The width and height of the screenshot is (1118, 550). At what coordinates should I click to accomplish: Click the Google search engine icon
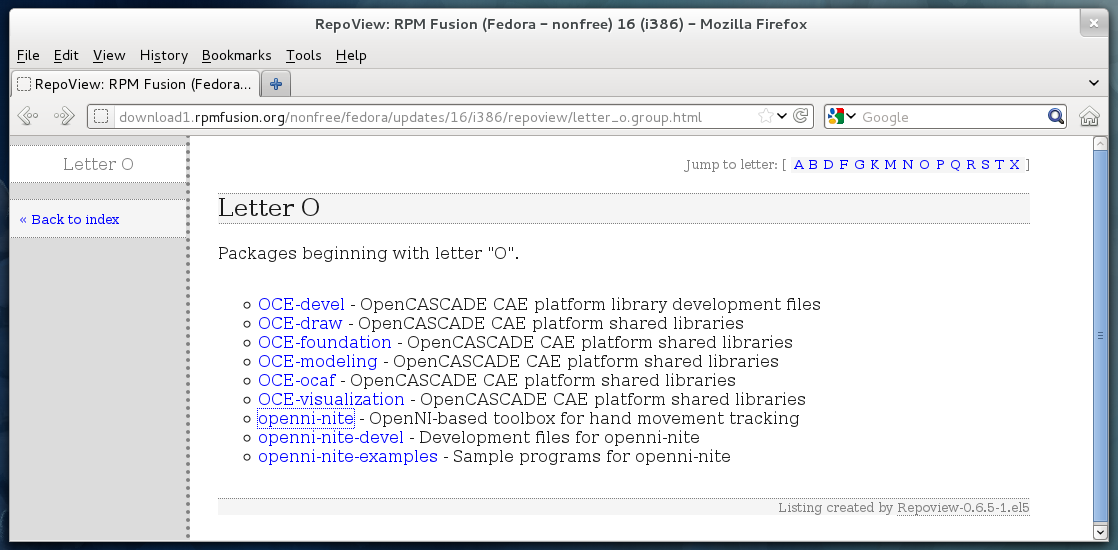coord(836,116)
